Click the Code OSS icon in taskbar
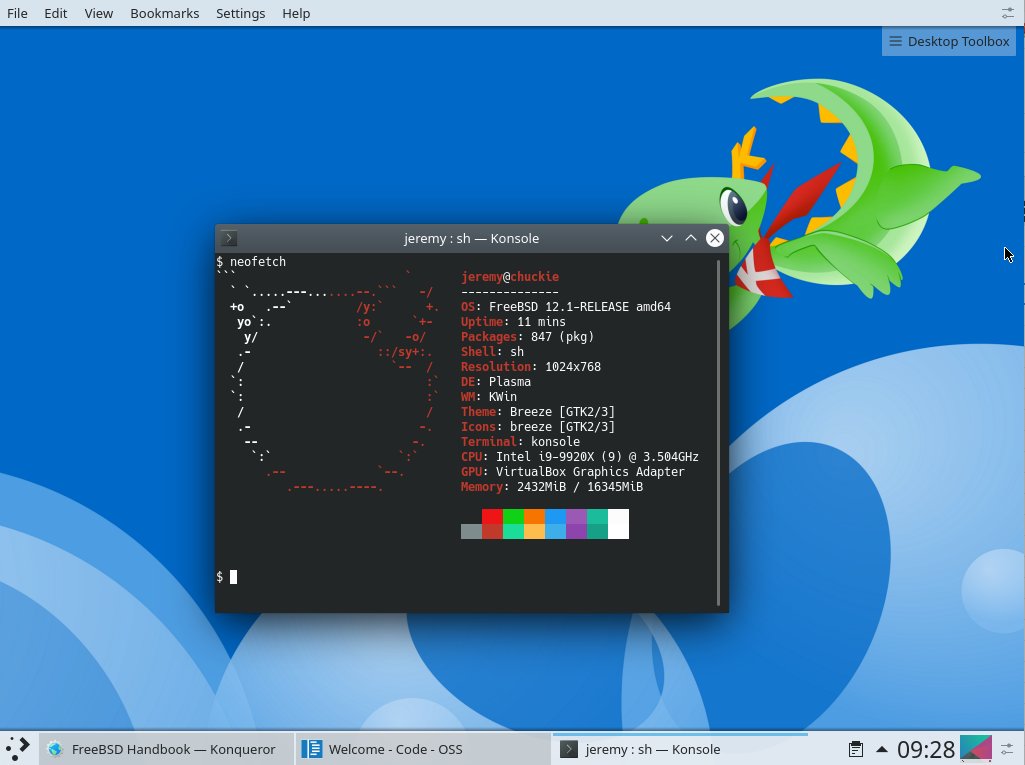 click(x=312, y=749)
